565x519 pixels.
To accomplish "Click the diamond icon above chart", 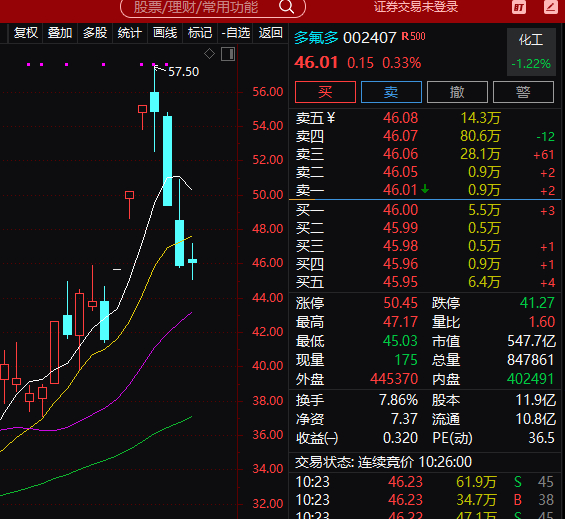I will point(209,54).
